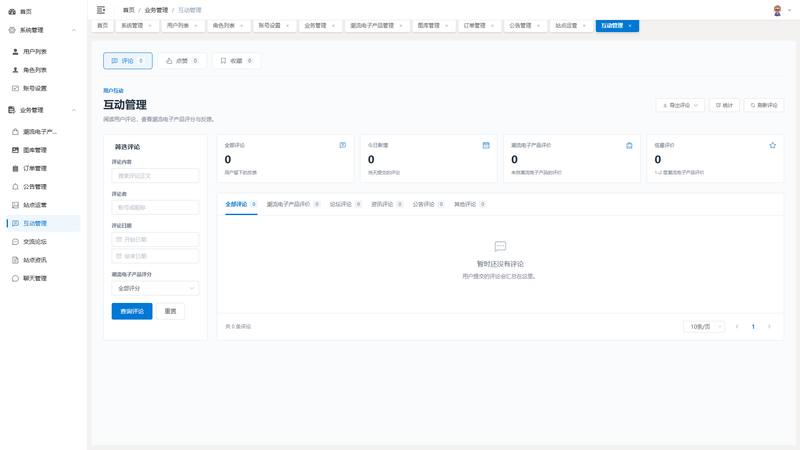Open the 开始日期 date picker

click(155, 239)
